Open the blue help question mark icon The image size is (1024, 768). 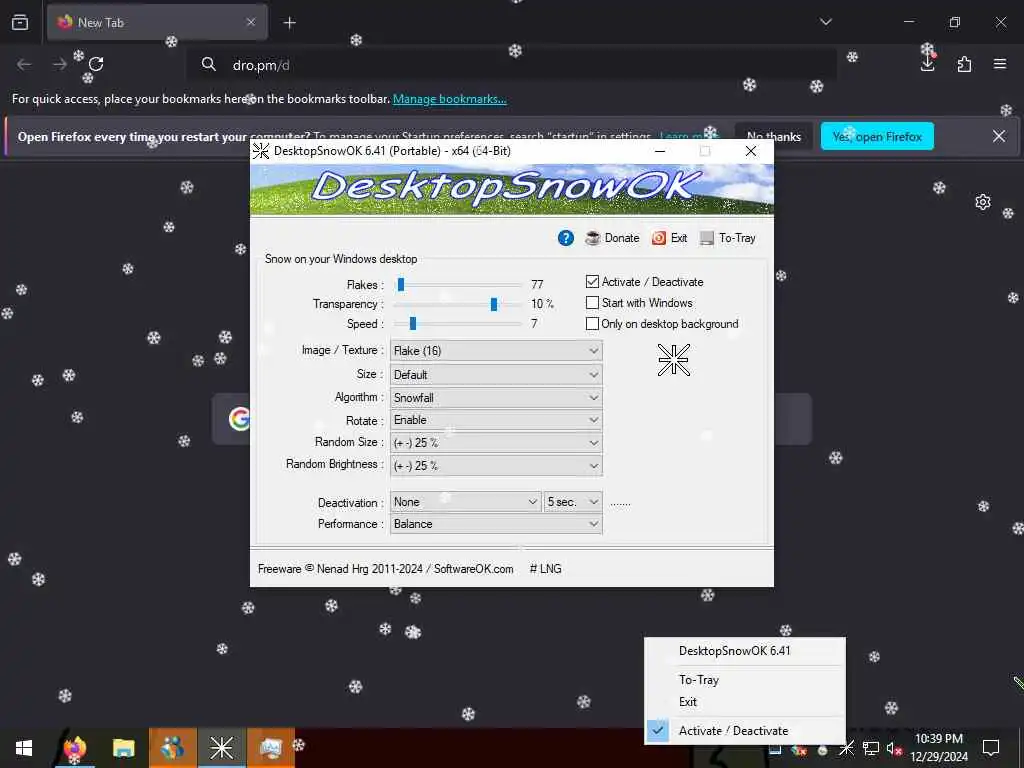click(x=566, y=238)
